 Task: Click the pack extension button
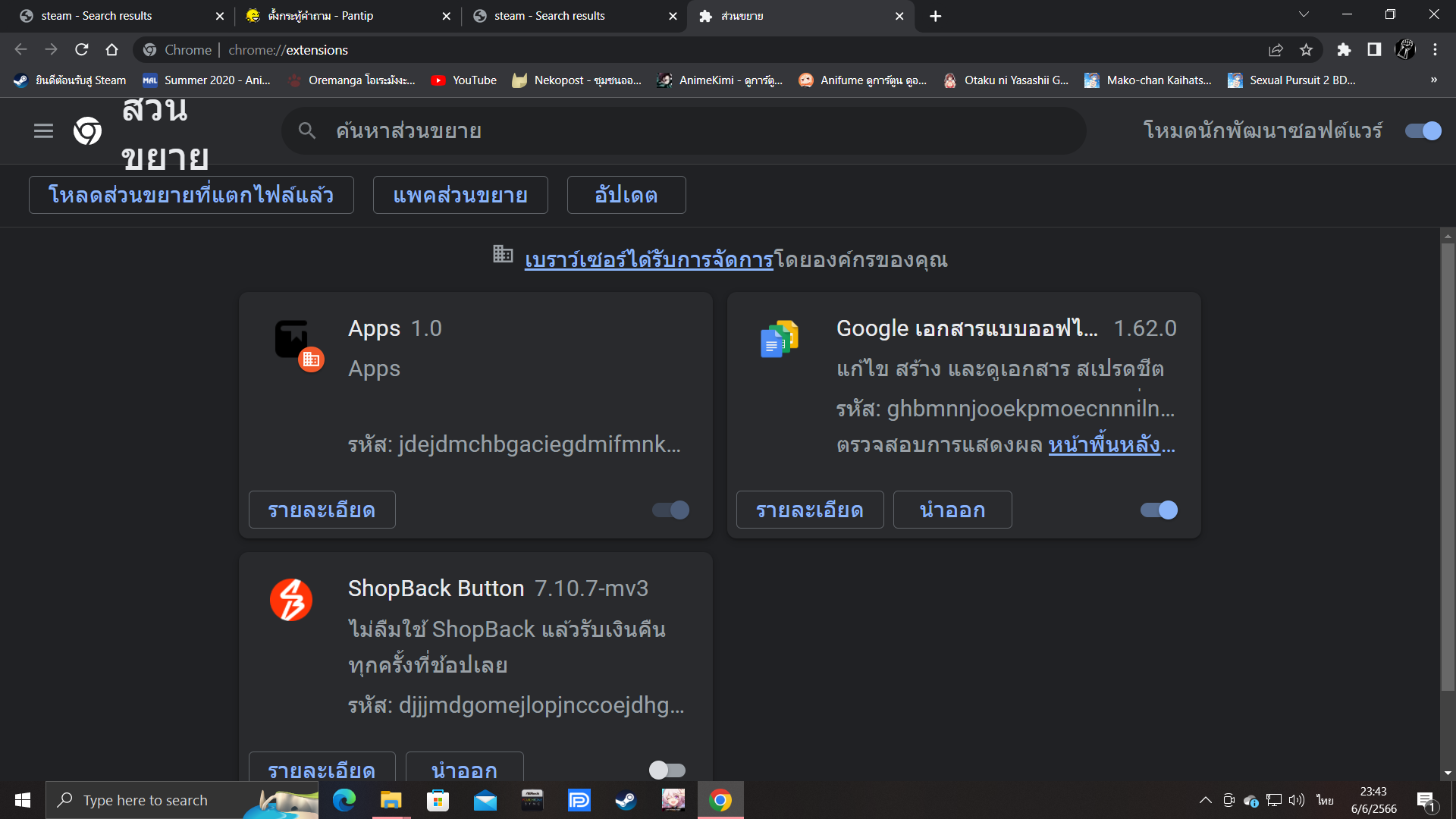click(x=460, y=195)
